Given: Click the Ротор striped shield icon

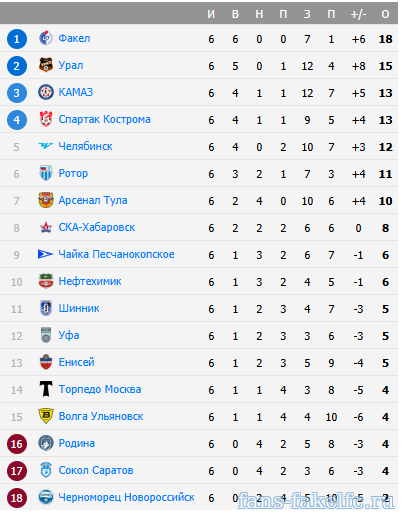Looking at the screenshot, I should pos(46,173).
